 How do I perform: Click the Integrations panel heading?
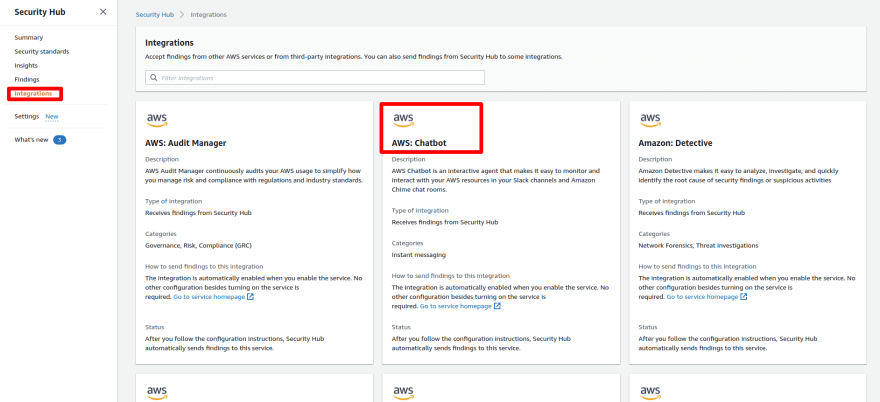[x=169, y=43]
